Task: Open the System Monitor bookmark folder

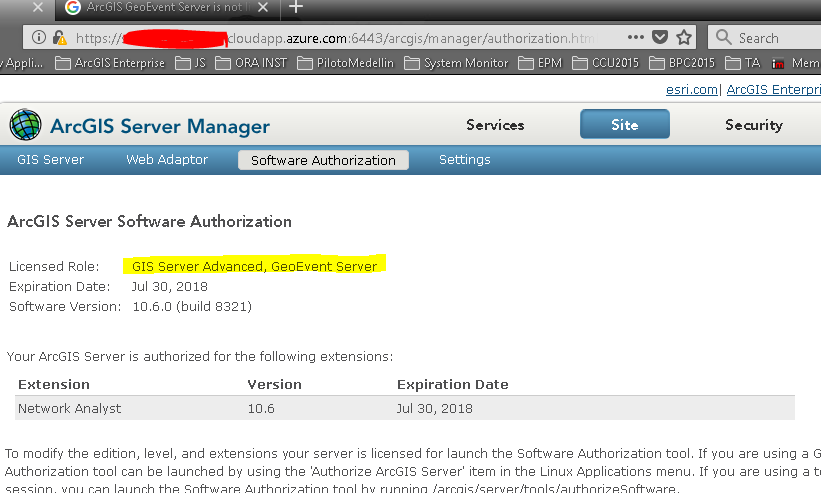Action: (456, 63)
